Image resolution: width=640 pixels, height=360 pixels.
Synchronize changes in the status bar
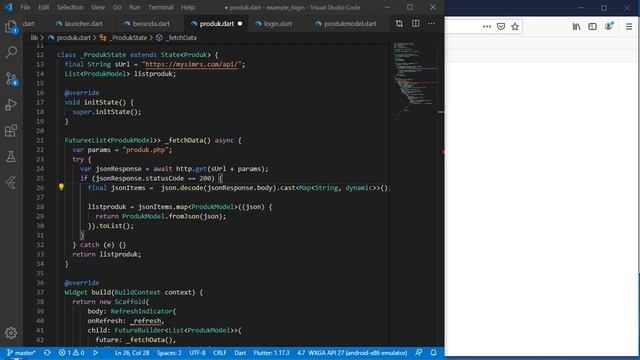47,353
